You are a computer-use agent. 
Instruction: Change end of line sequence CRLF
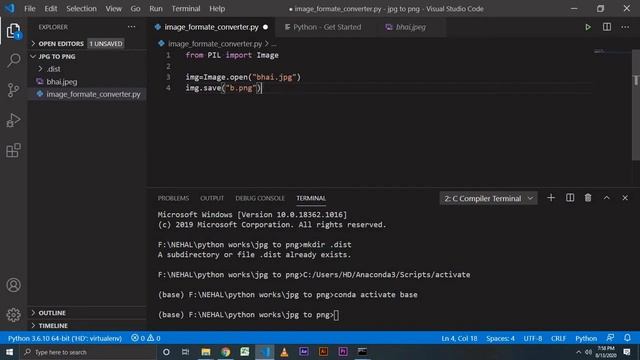(x=558, y=338)
